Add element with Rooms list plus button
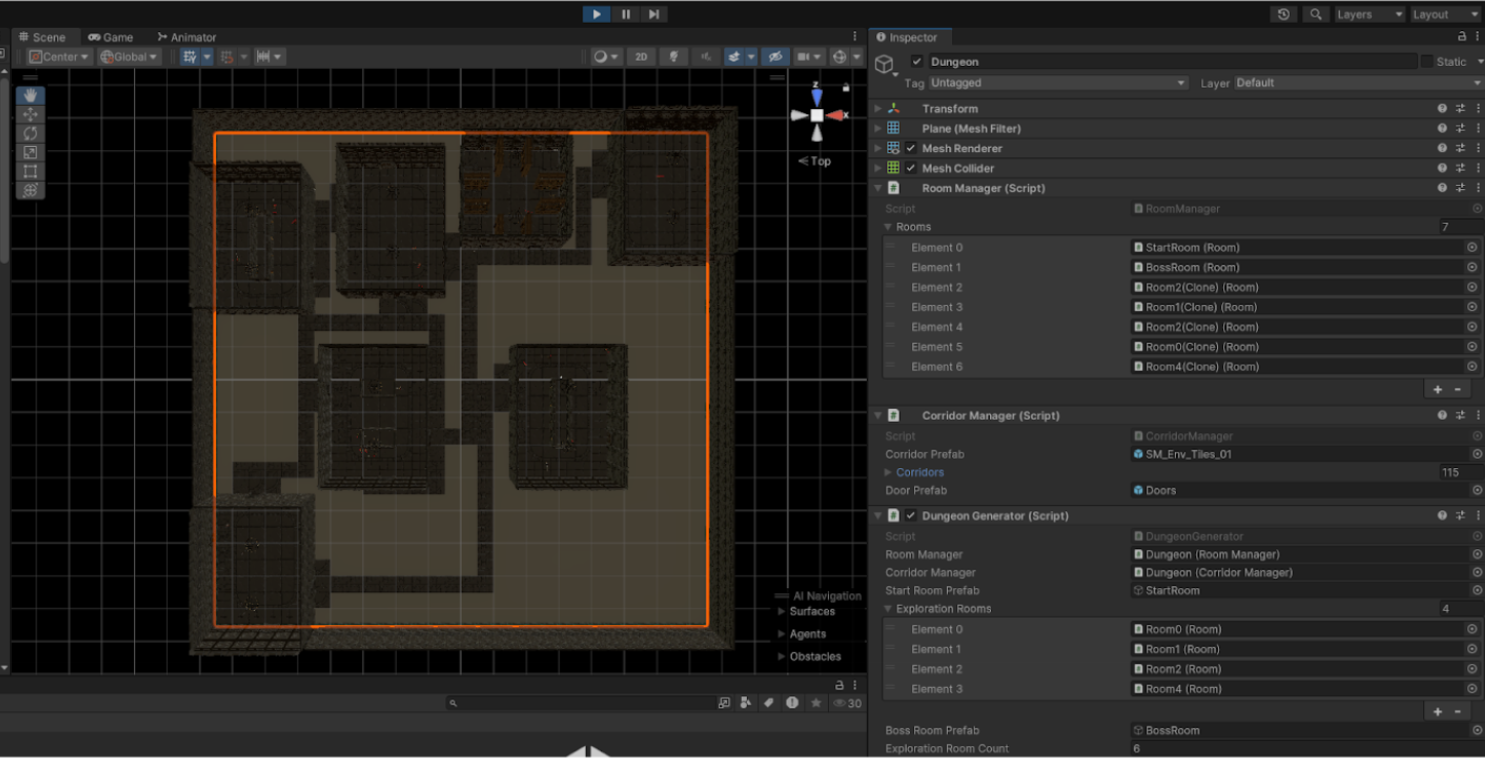 coord(1438,389)
